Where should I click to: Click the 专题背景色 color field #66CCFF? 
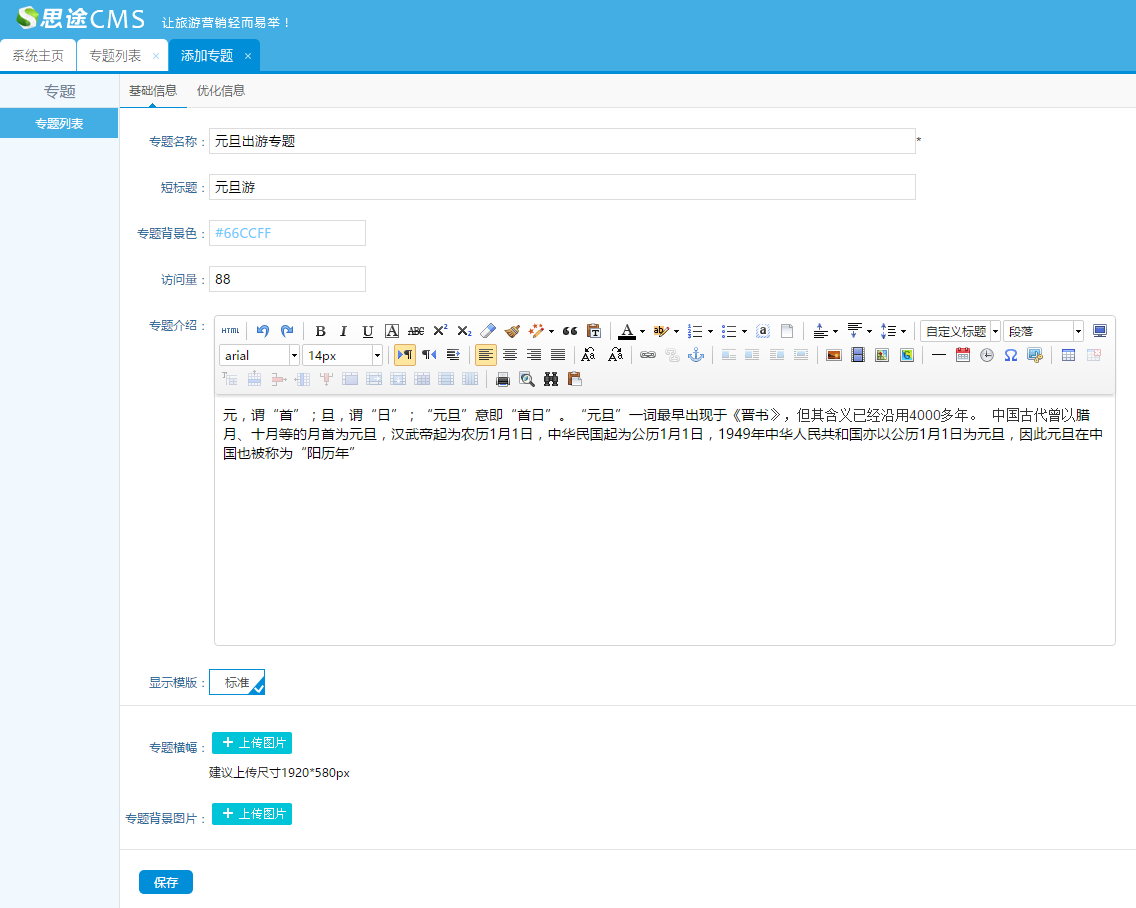coord(287,233)
